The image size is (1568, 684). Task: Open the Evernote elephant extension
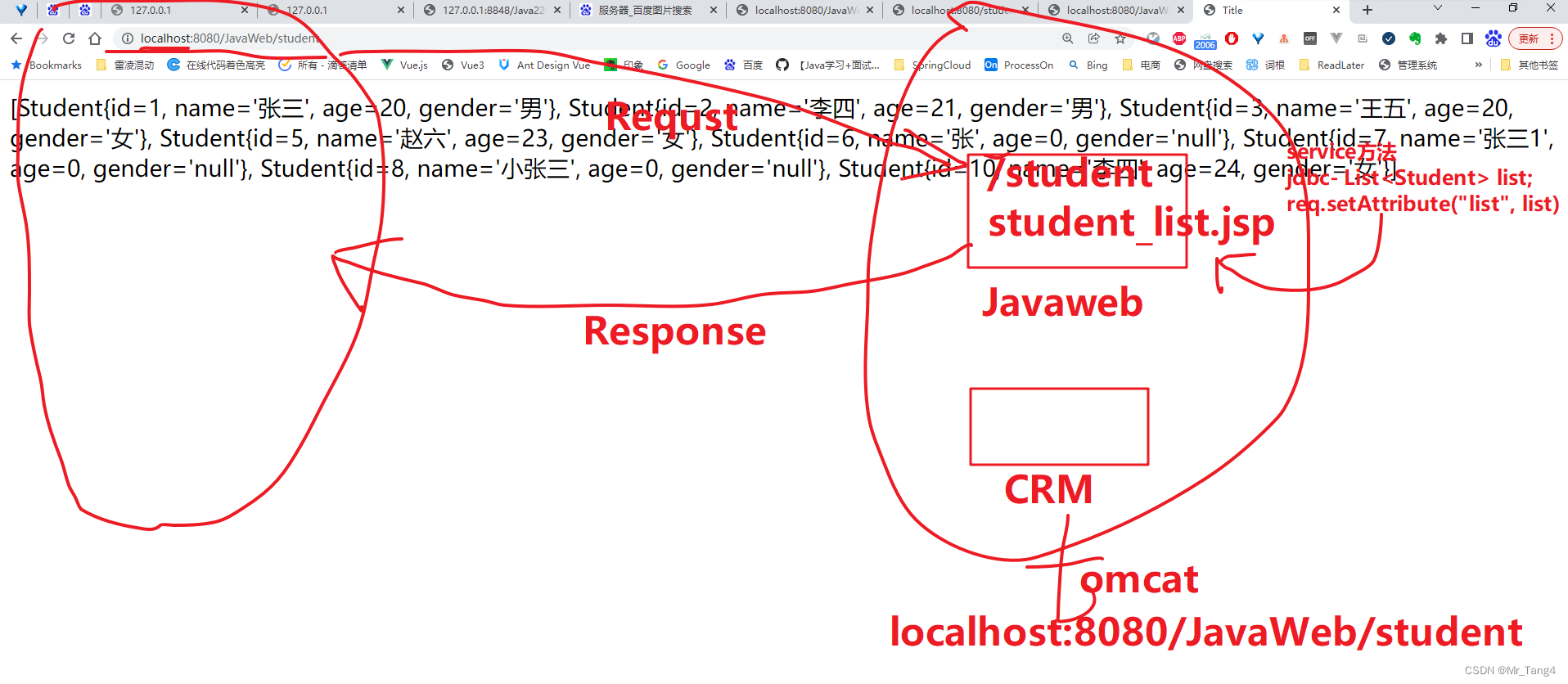point(1415,38)
